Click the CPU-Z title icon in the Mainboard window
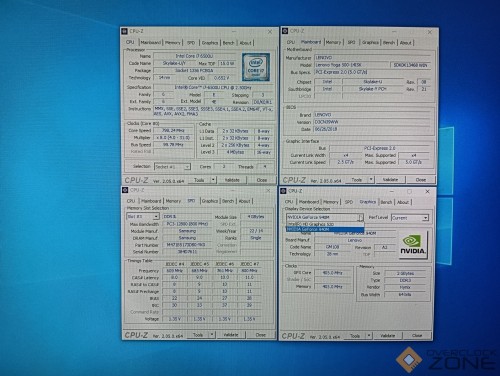The image size is (500, 376). tap(285, 31)
